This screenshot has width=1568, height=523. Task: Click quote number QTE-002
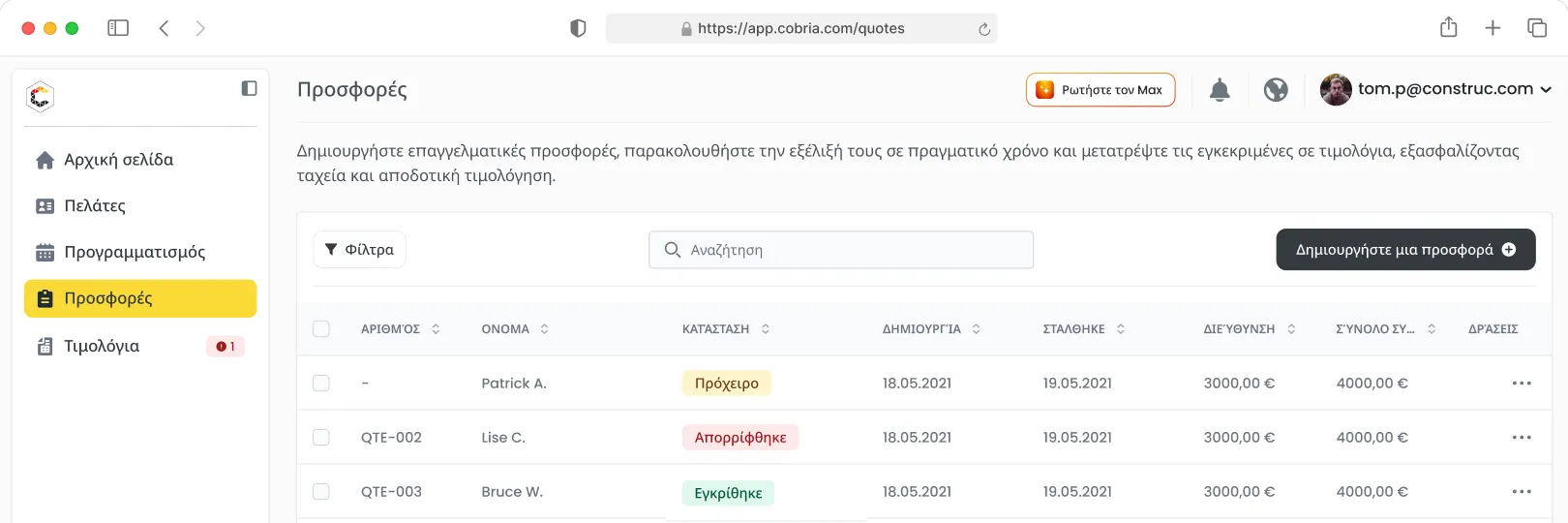391,438
